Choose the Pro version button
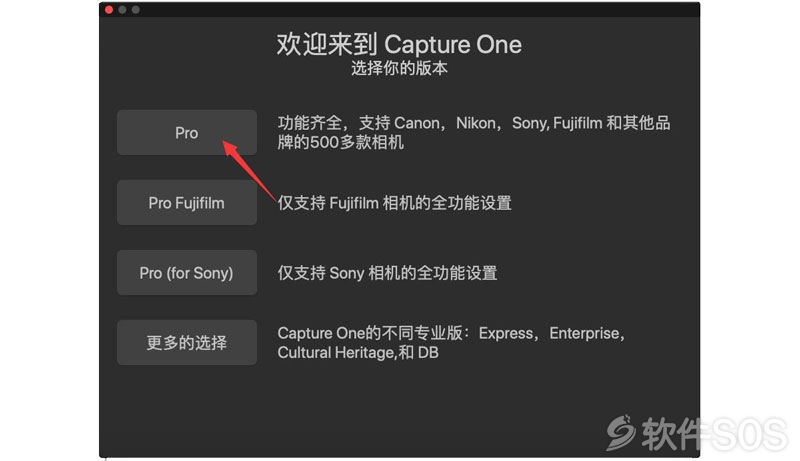Image resolution: width=800 pixels, height=461 pixels. pyautogui.click(x=187, y=133)
